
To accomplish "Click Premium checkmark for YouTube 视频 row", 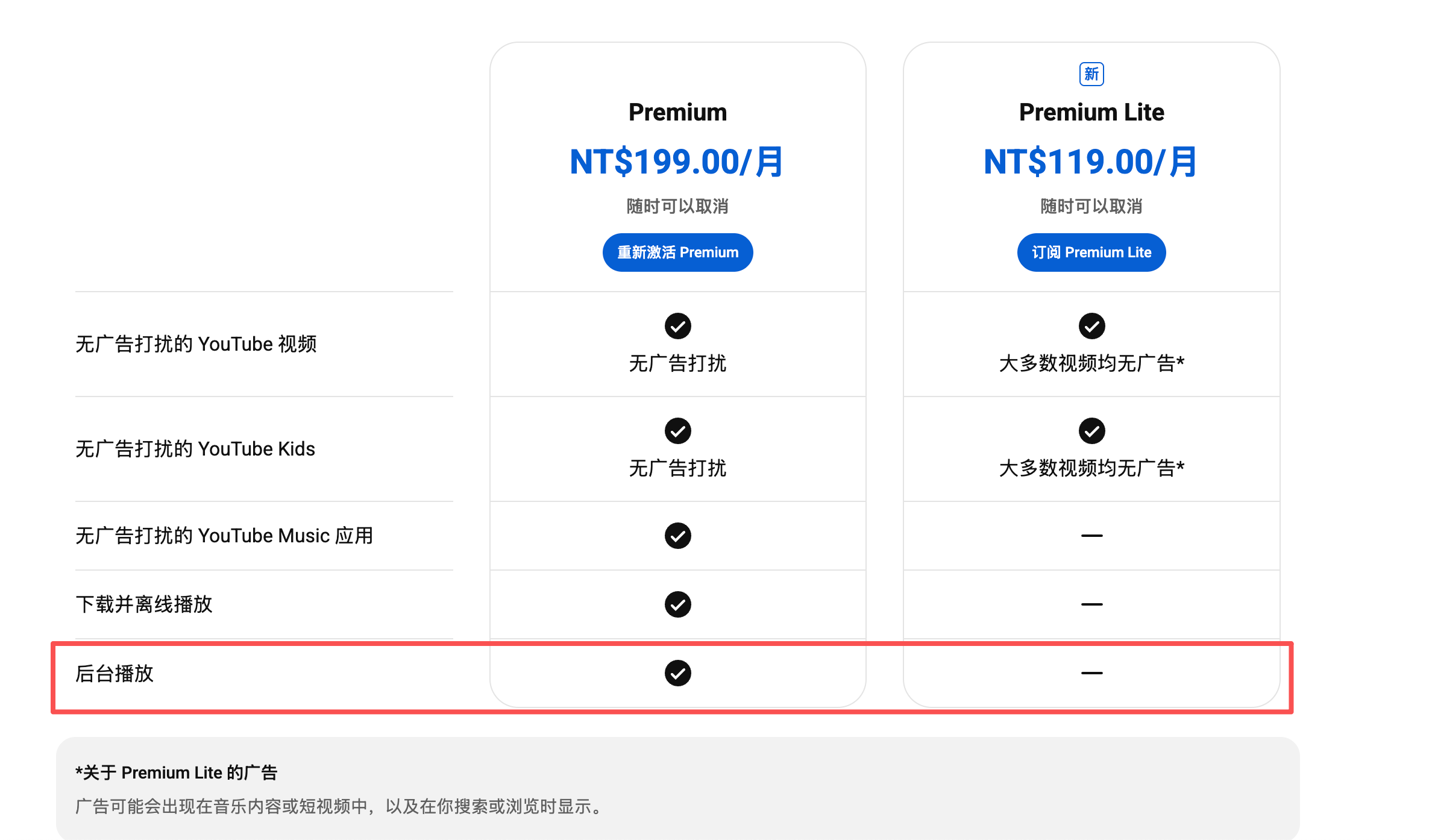I will click(x=677, y=326).
